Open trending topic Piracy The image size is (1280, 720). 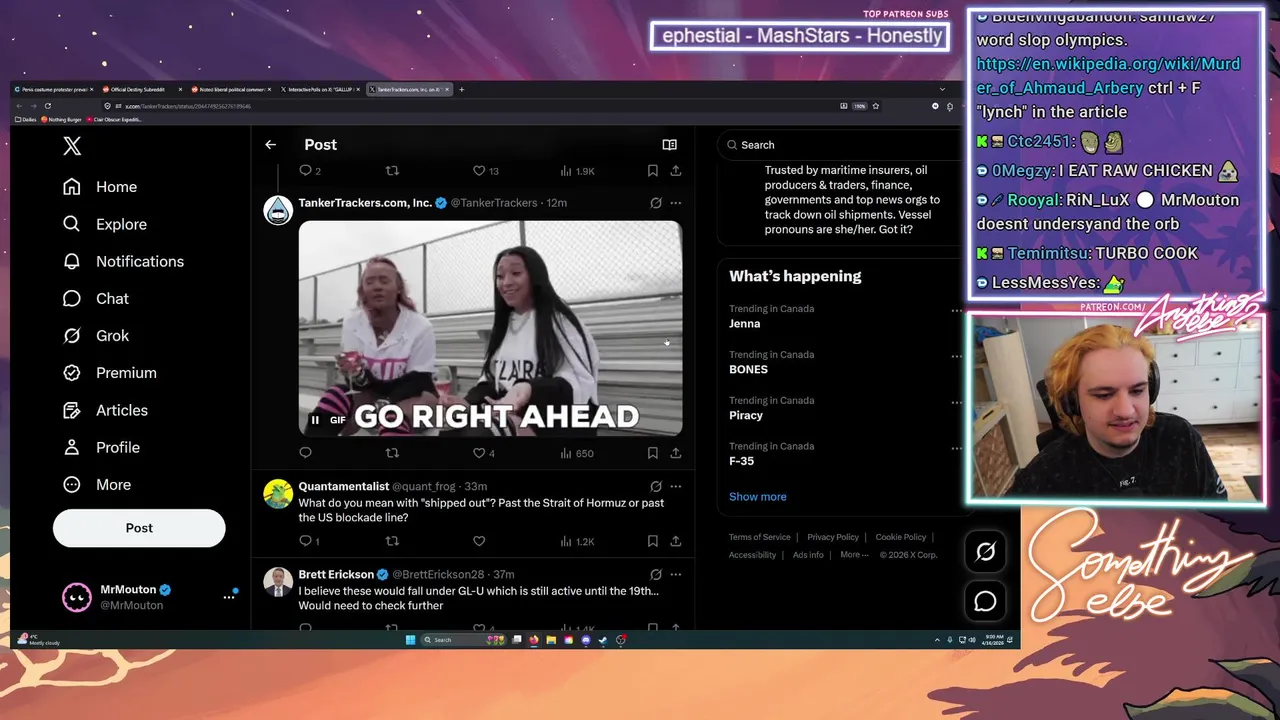click(746, 415)
